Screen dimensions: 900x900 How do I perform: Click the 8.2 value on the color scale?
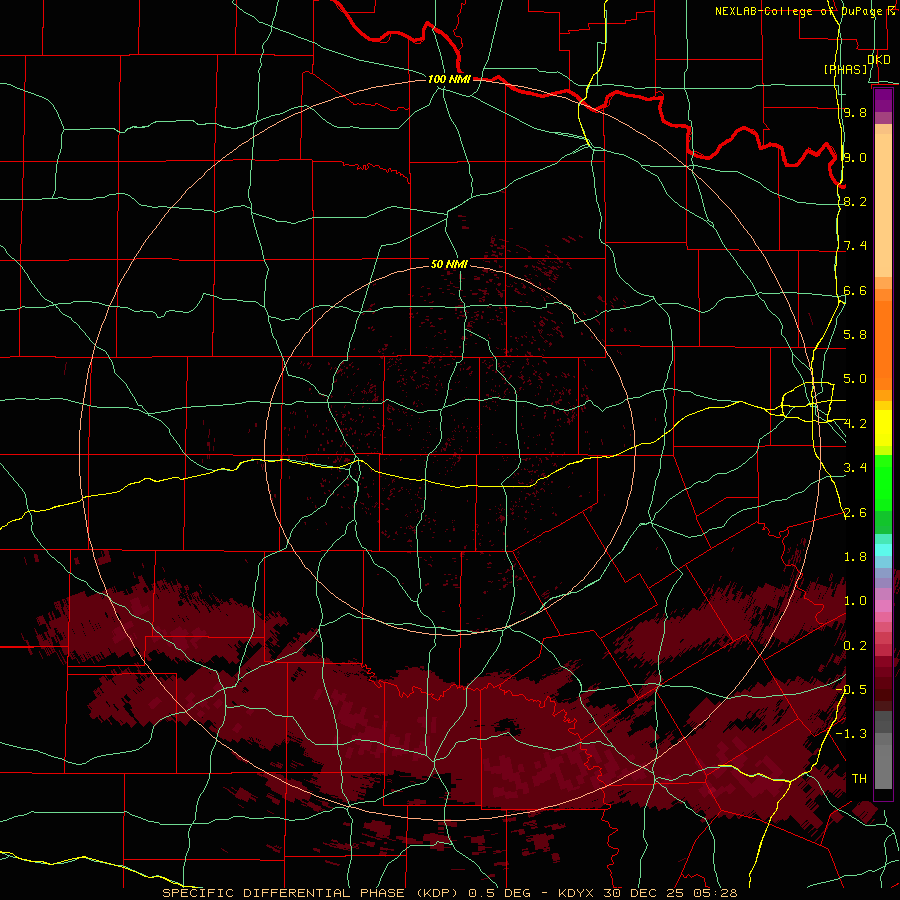(x=855, y=201)
